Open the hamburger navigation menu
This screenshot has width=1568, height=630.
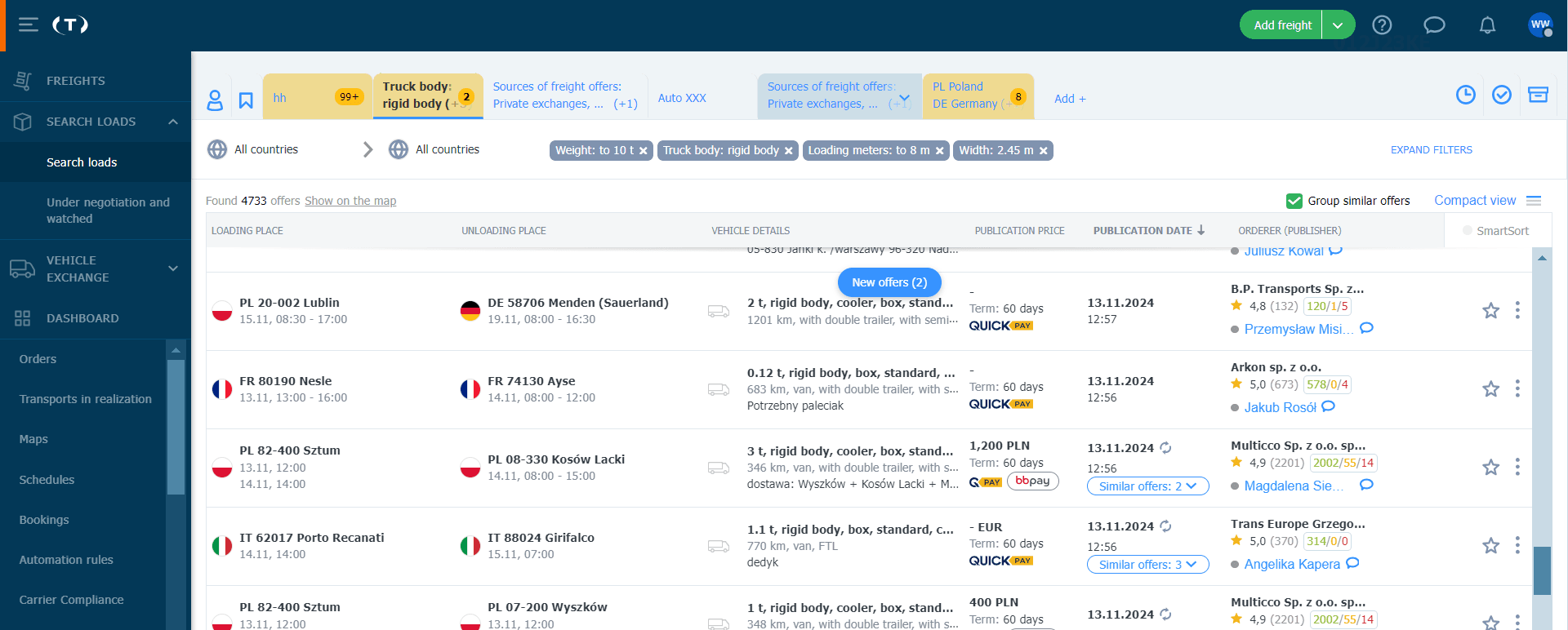(x=29, y=25)
